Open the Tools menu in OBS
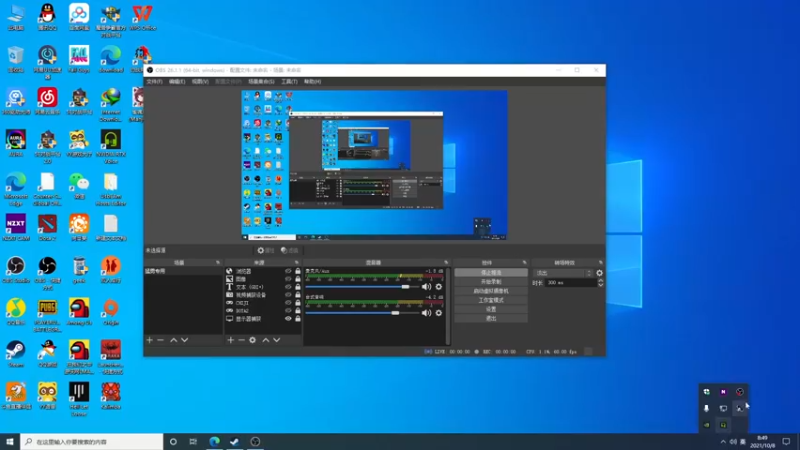The height and width of the screenshot is (450, 800). pyautogui.click(x=289, y=82)
